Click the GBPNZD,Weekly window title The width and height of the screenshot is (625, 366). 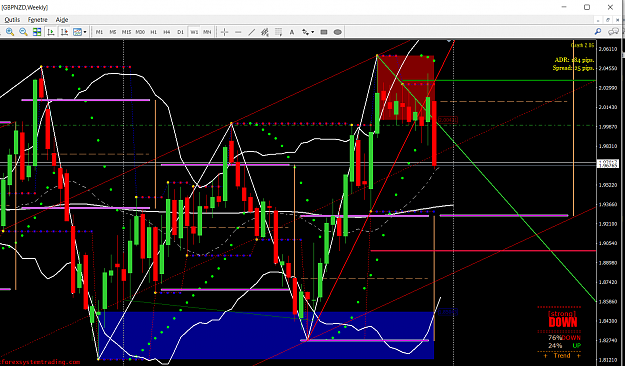(25, 7)
